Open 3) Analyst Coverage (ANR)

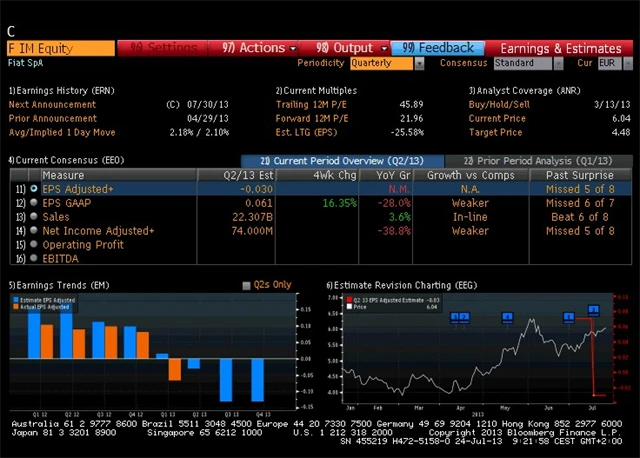coord(524,91)
